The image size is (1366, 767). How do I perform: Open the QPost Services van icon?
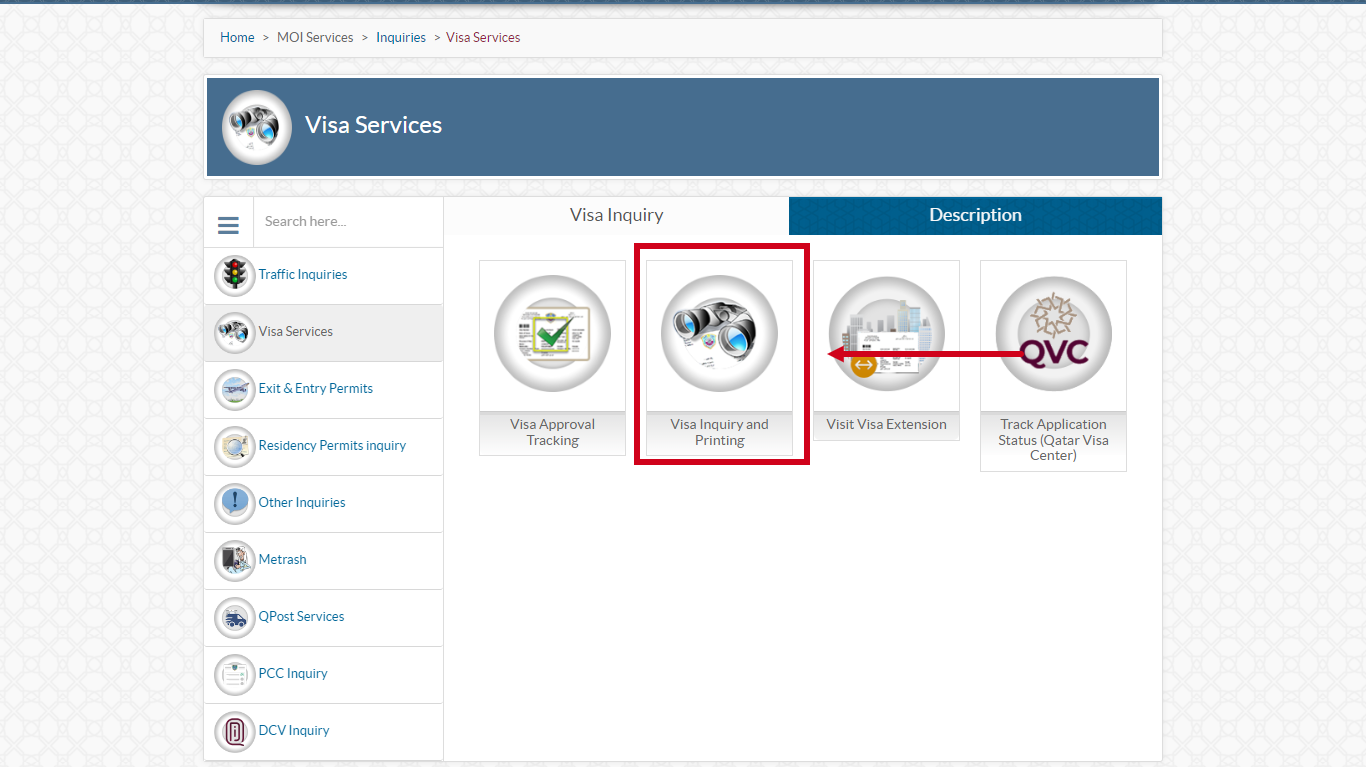235,617
